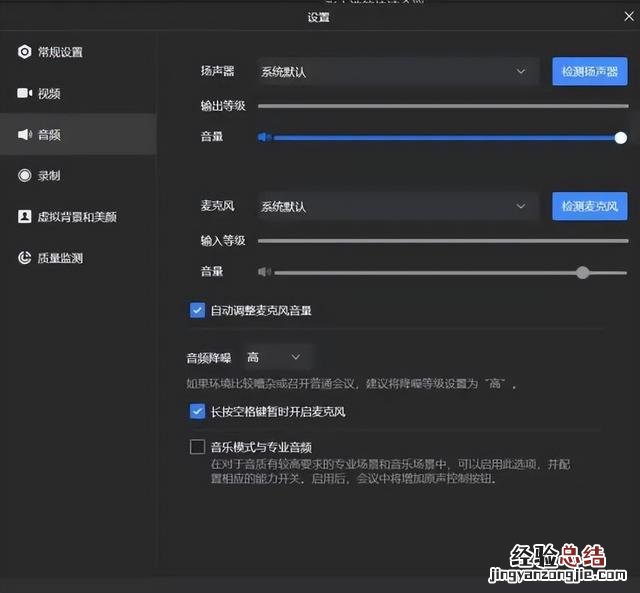Click the 麦克风 label
The image size is (640, 593).
pyautogui.click(x=217, y=206)
